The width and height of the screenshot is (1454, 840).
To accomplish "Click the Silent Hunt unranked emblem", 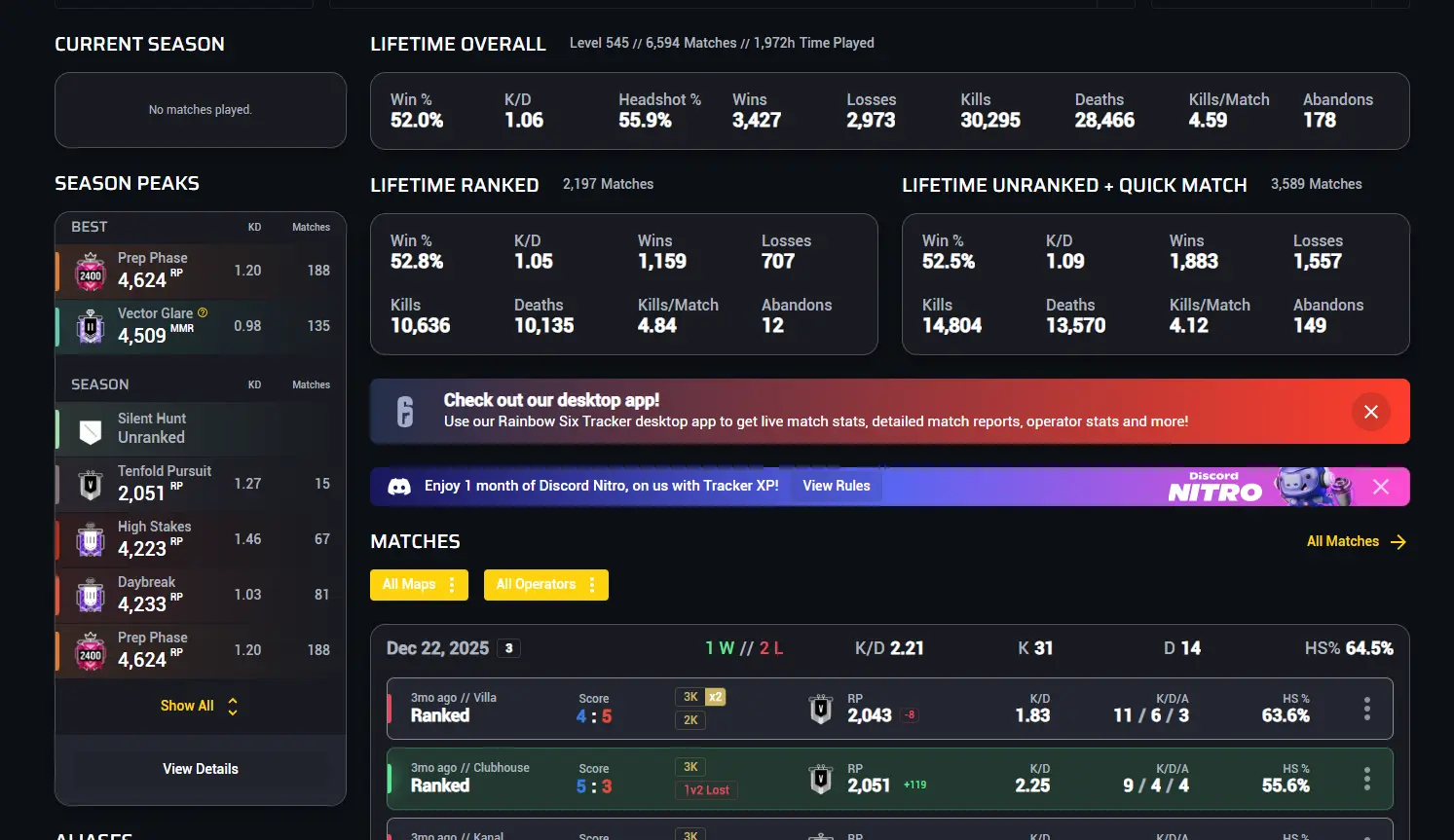I will point(91,431).
